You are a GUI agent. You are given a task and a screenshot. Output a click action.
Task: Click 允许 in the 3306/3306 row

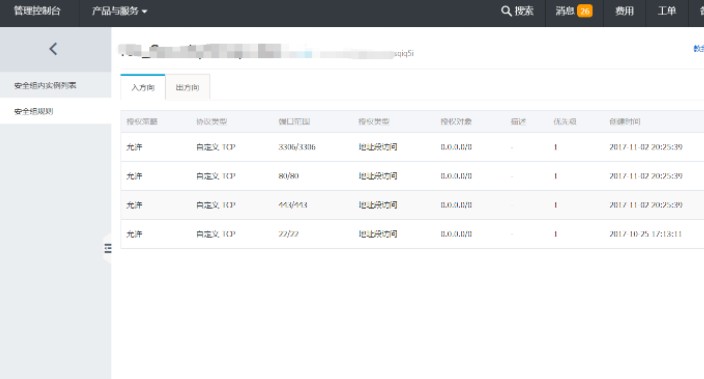(134, 147)
